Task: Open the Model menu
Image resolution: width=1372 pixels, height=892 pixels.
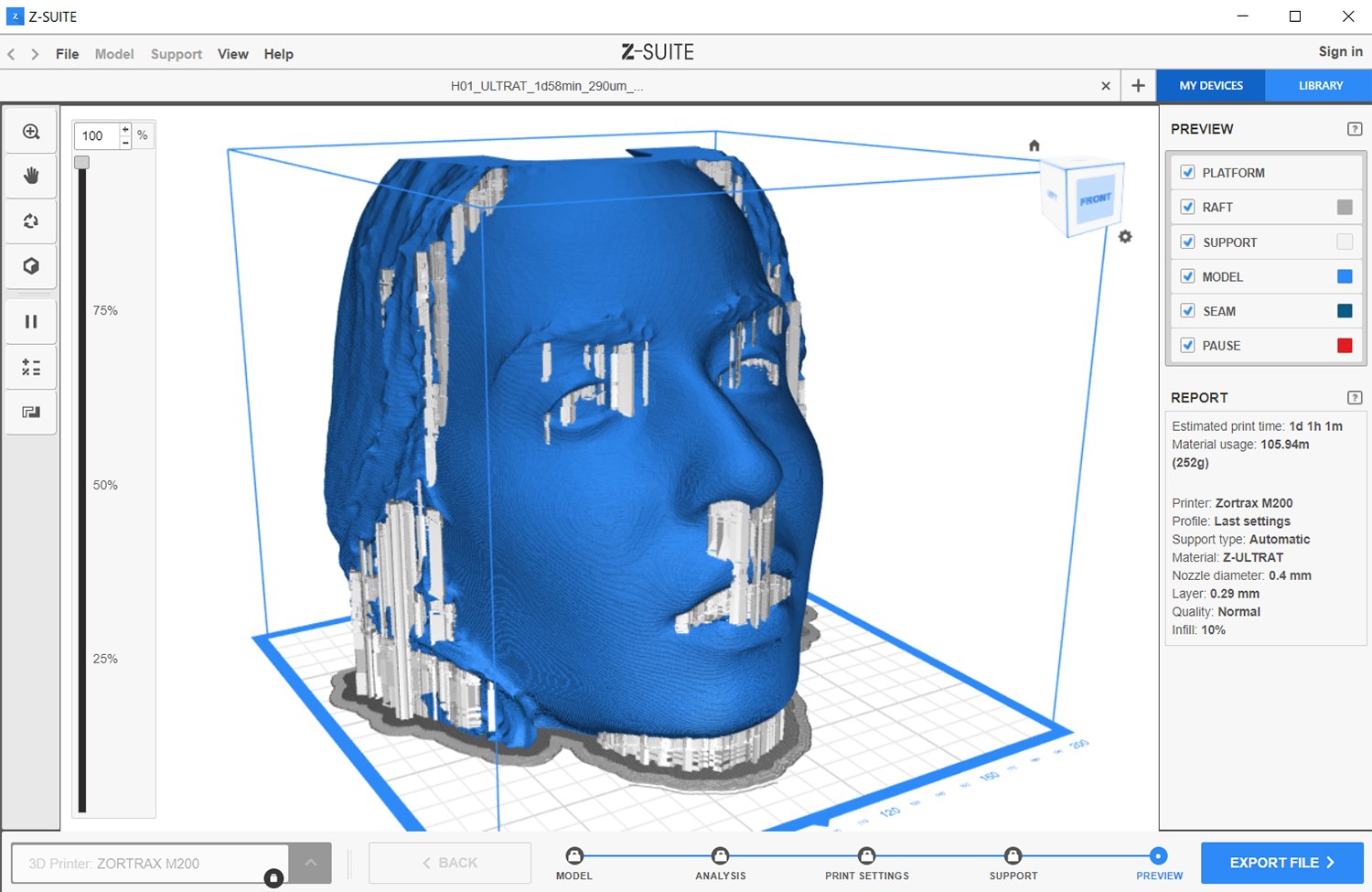Action: coord(114,54)
